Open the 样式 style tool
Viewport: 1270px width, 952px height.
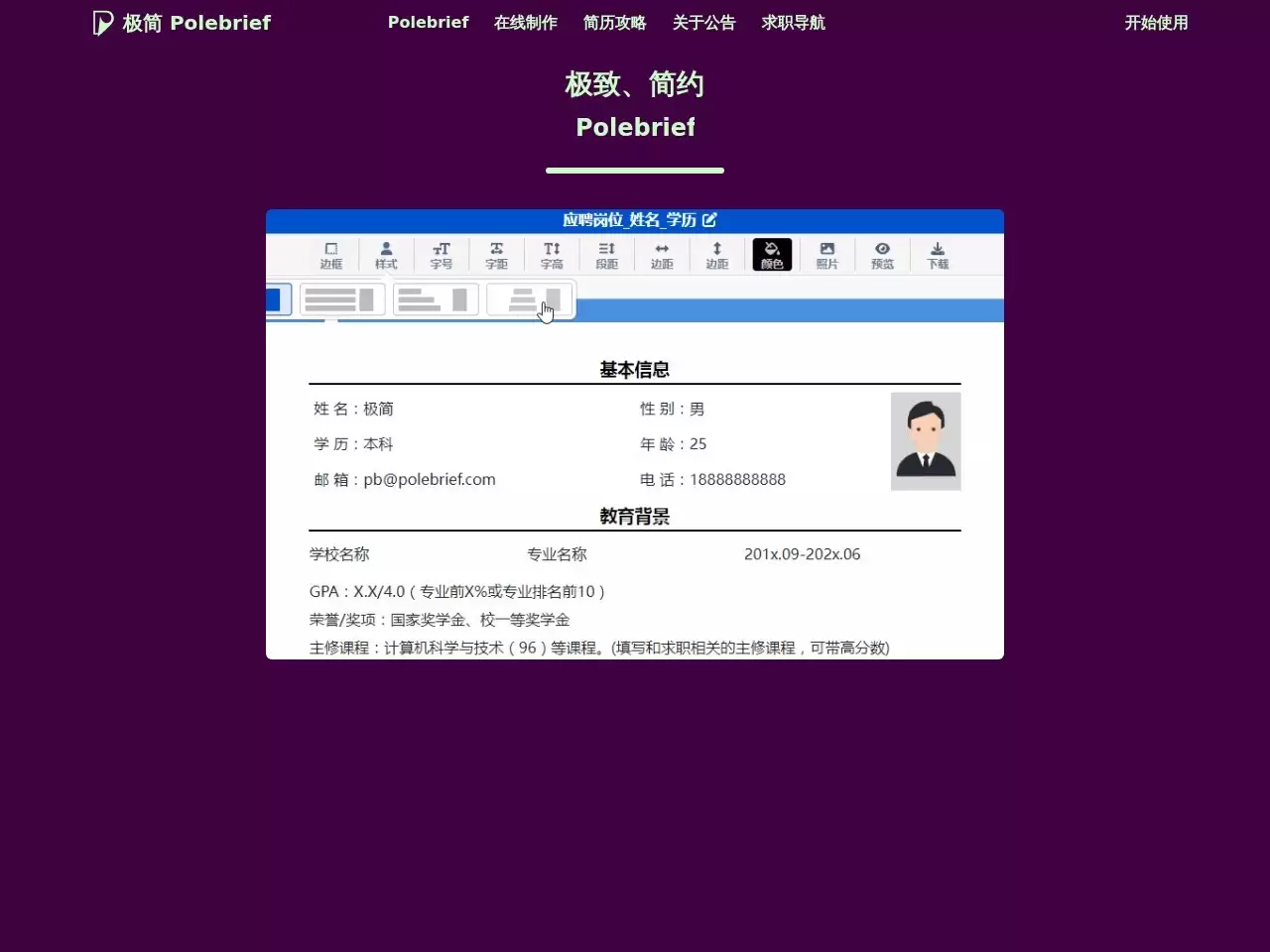[x=386, y=255]
